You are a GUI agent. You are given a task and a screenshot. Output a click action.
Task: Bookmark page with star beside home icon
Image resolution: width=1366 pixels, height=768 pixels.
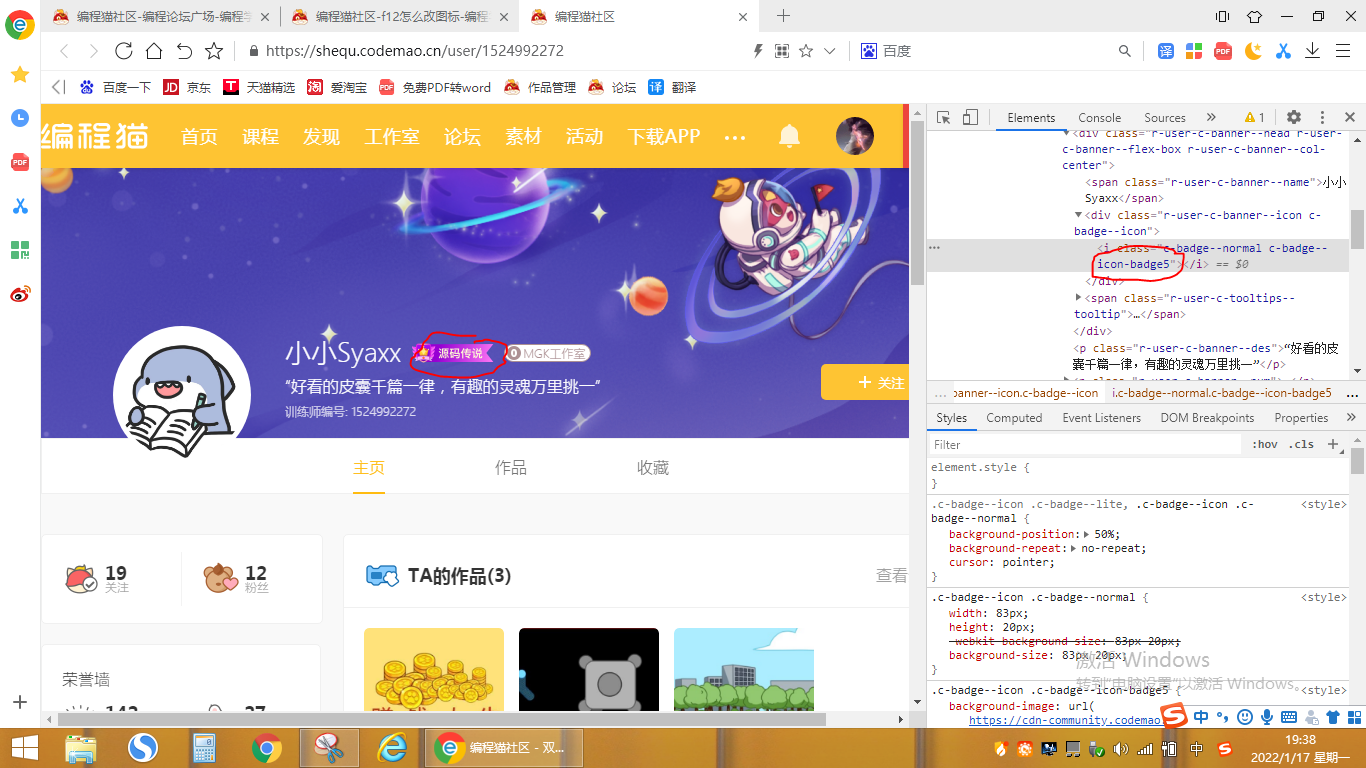click(x=214, y=51)
